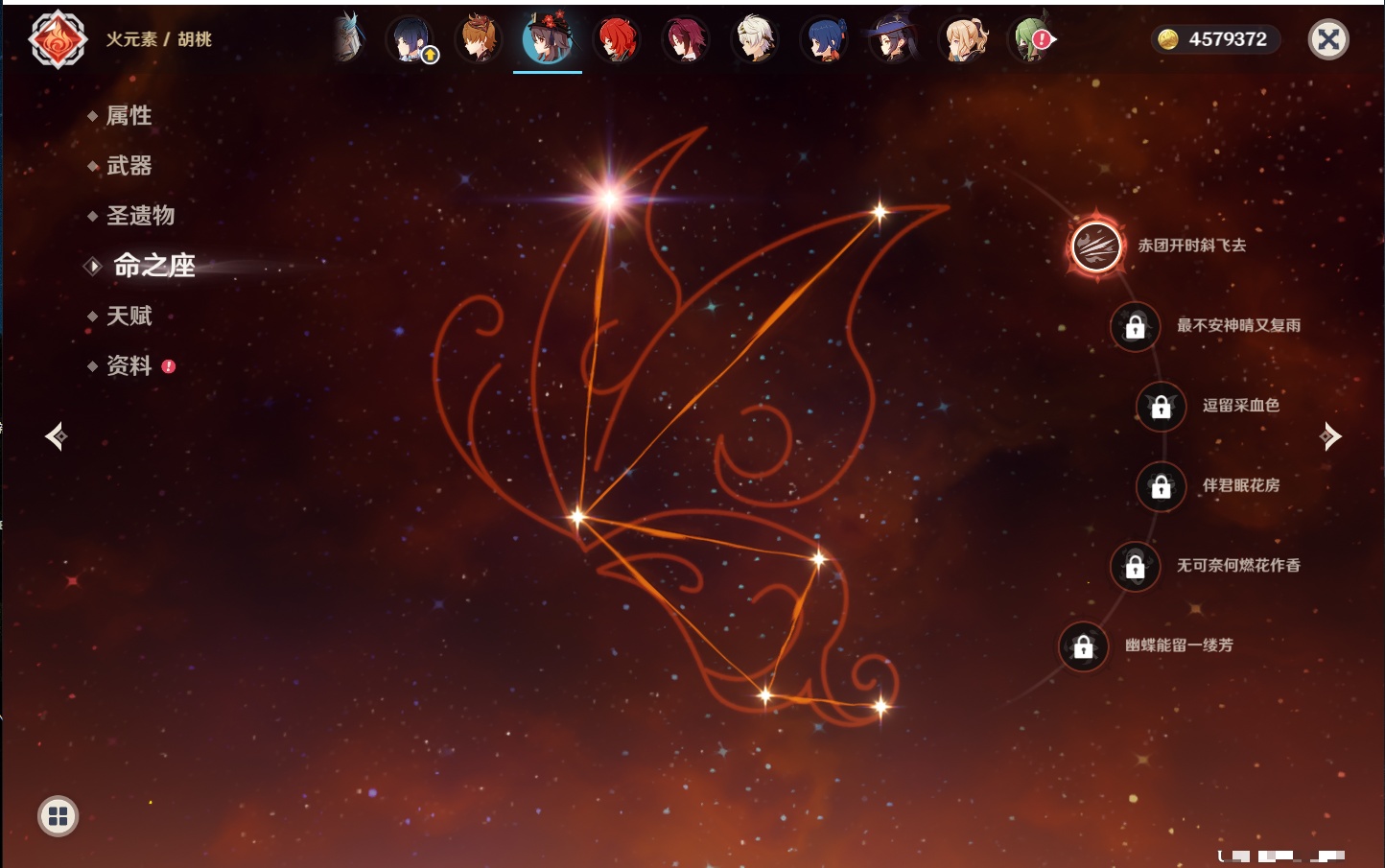The image size is (1385, 868).
Task: Select locked constellation 幽蝶能留一缕芳
Action: (1083, 646)
